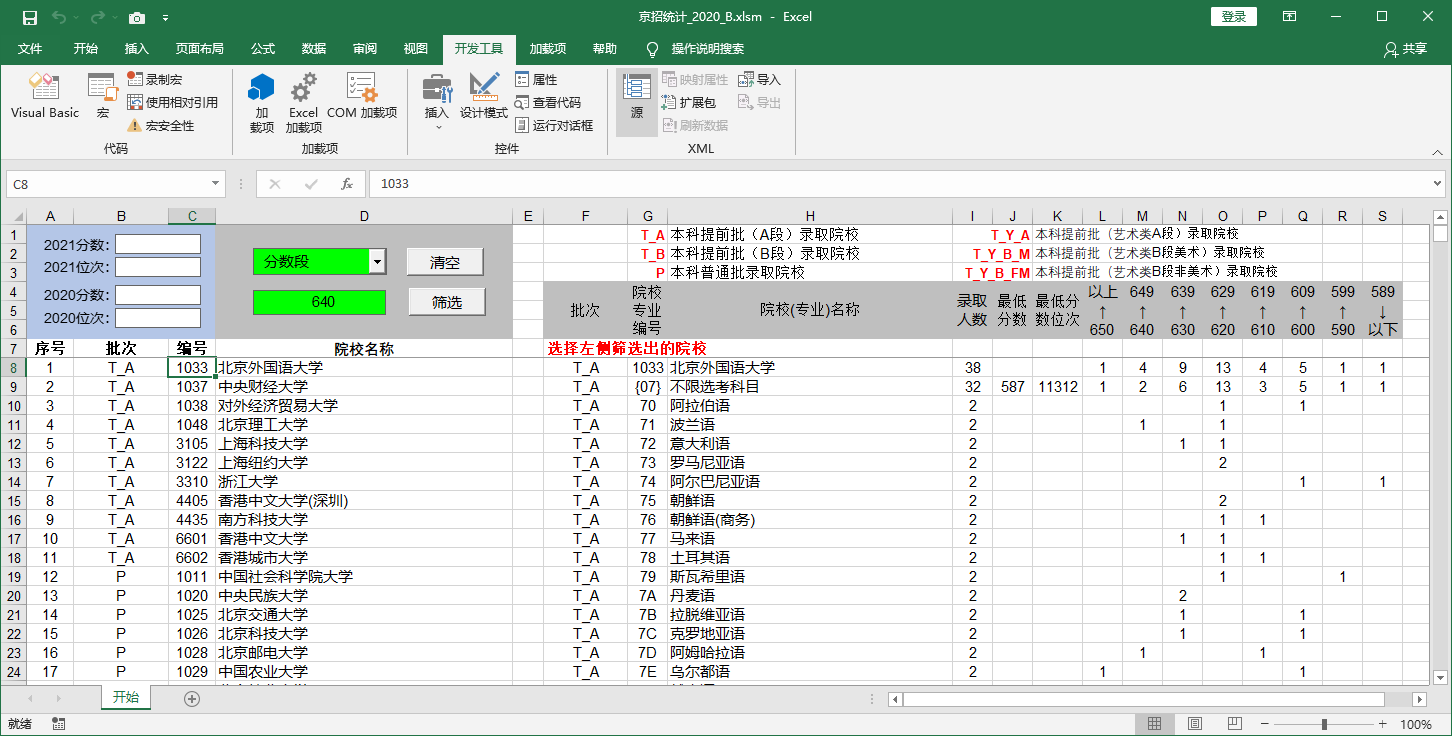
Task: Open the Visual Basic editor
Action: point(45,97)
